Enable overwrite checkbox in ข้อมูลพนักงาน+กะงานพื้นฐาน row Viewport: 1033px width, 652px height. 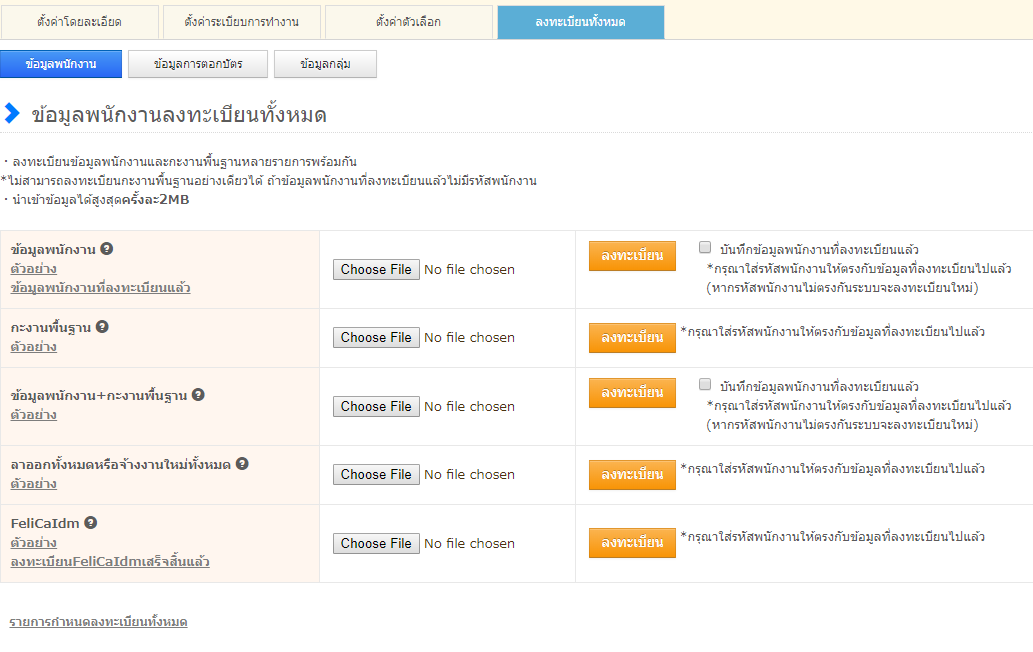point(705,385)
